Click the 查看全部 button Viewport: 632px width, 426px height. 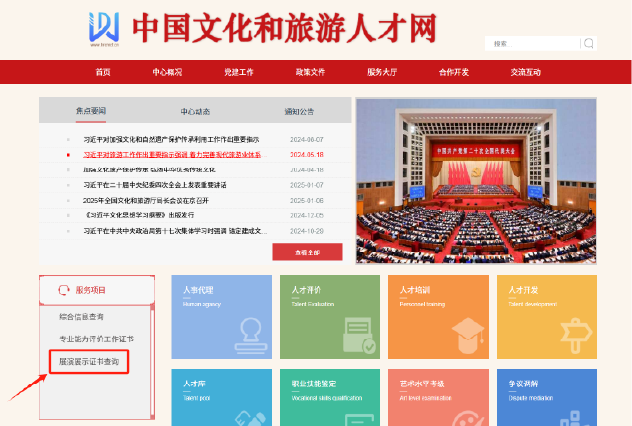(307, 252)
